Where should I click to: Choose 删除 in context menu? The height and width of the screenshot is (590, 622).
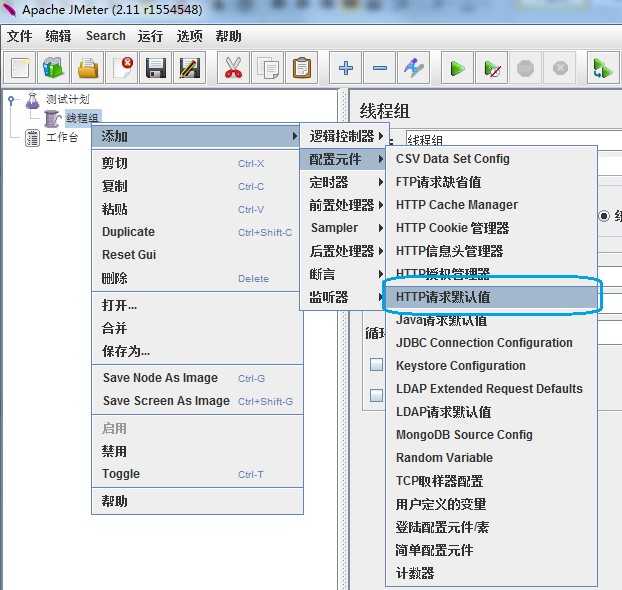(x=196, y=278)
